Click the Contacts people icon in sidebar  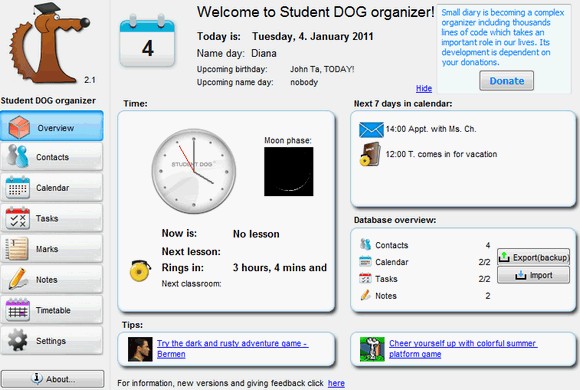tap(18, 156)
